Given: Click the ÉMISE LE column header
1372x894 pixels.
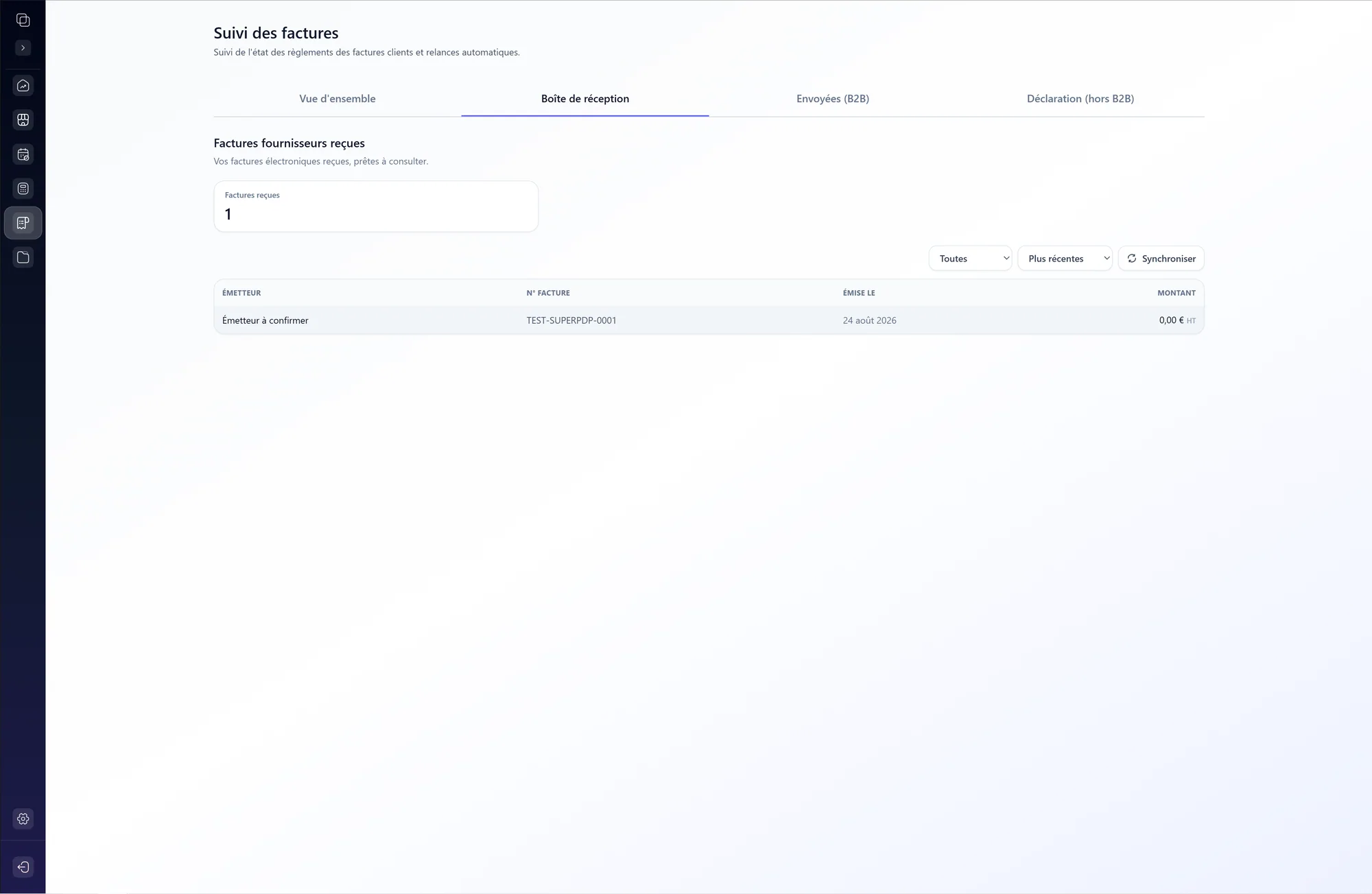Looking at the screenshot, I should [x=859, y=293].
